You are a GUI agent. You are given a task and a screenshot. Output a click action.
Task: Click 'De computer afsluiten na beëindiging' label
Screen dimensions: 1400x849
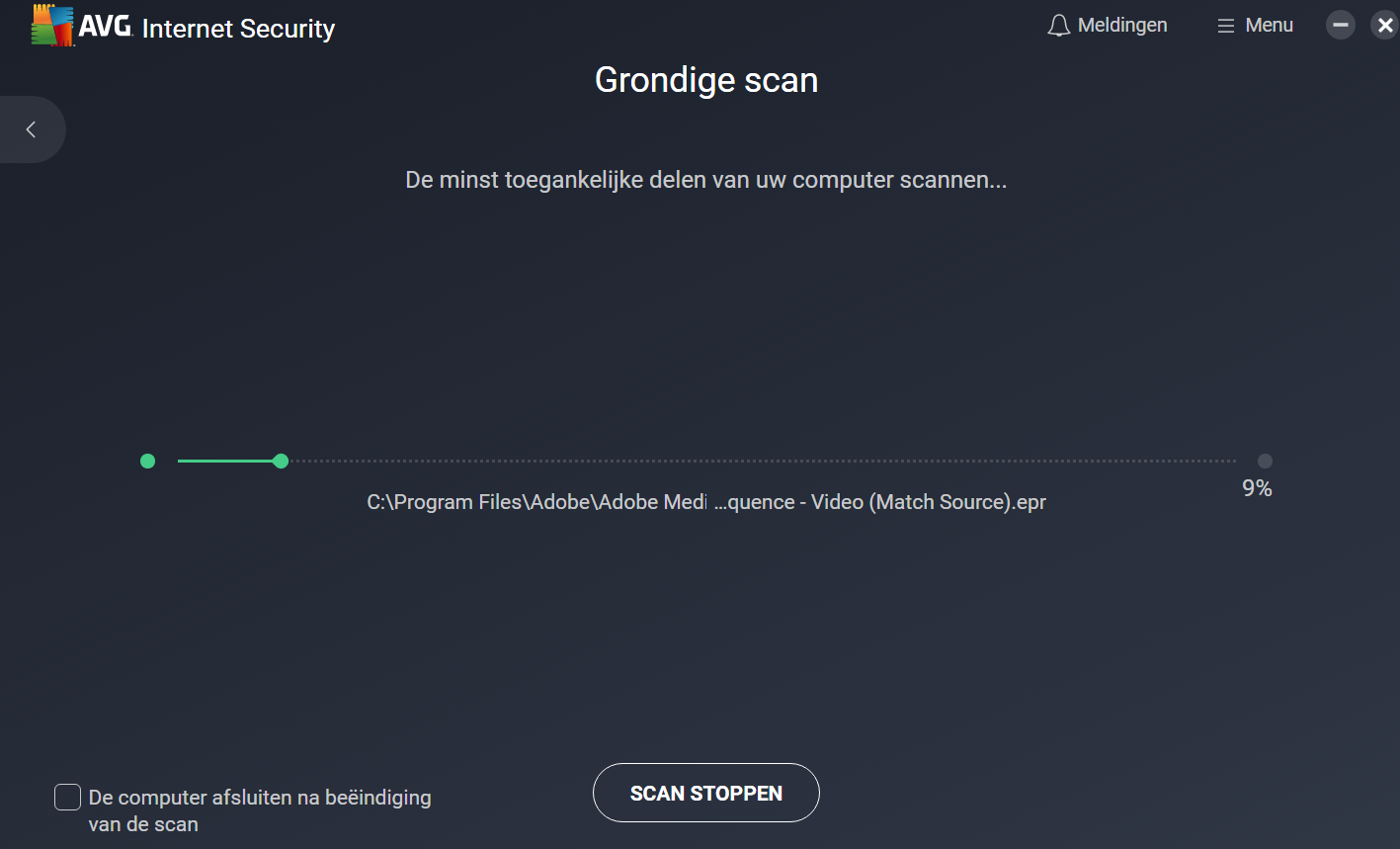[260, 798]
